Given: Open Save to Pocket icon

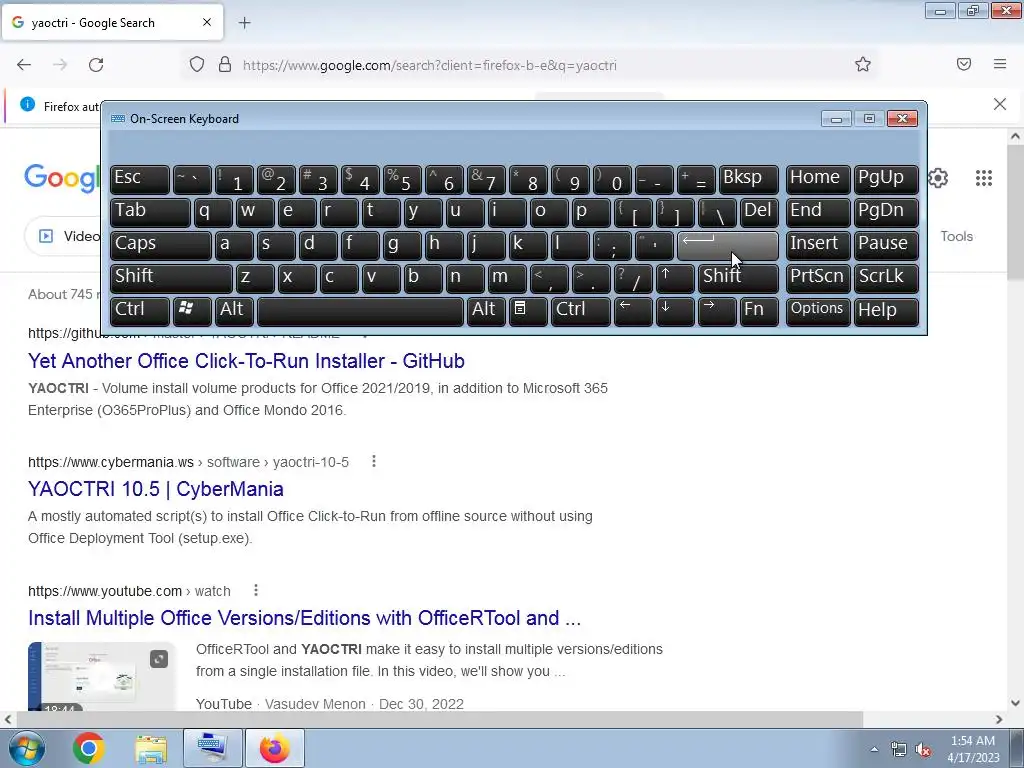Looking at the screenshot, I should click(963, 64).
